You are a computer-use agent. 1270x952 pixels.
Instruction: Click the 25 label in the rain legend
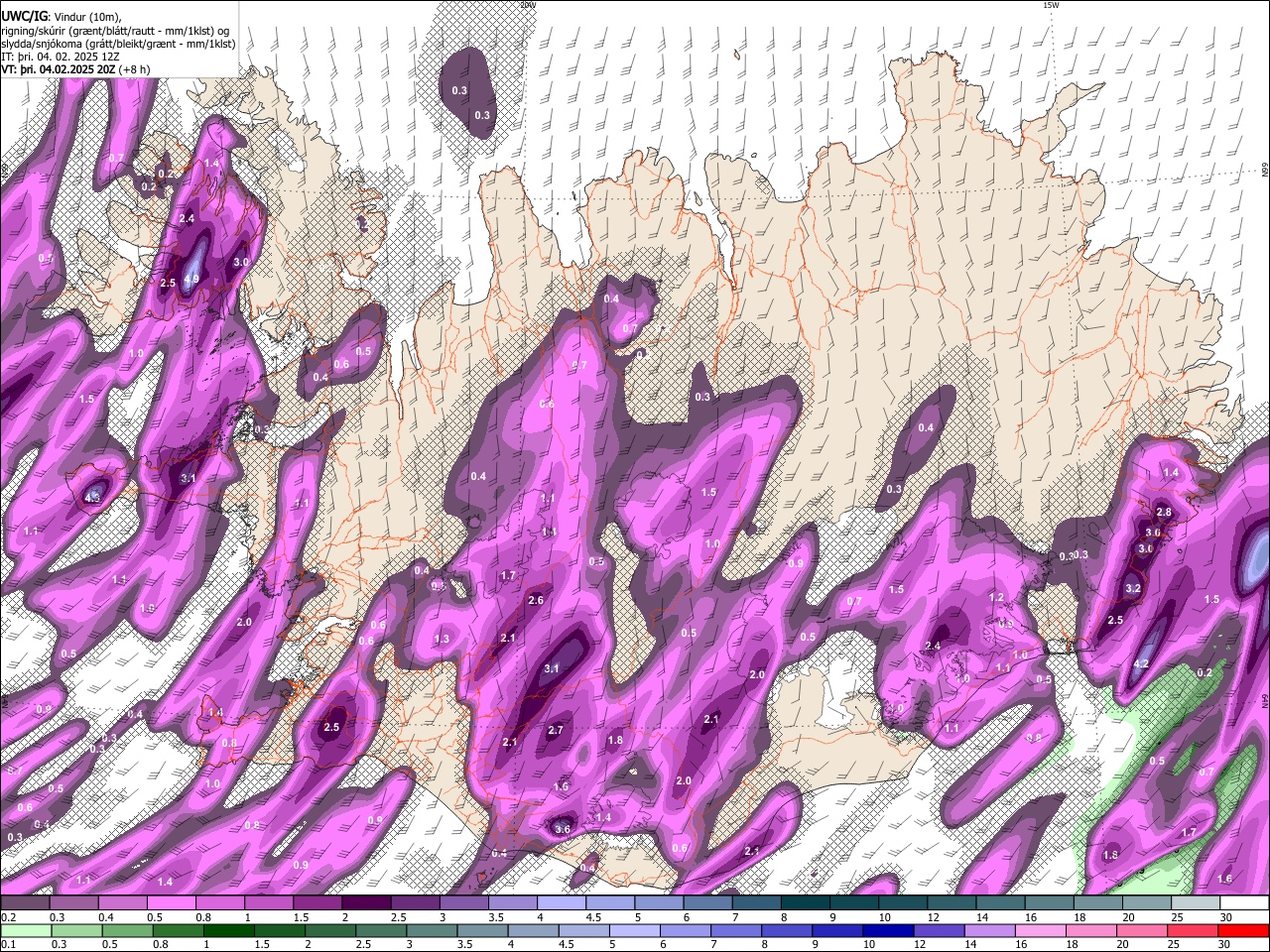click(x=1174, y=944)
